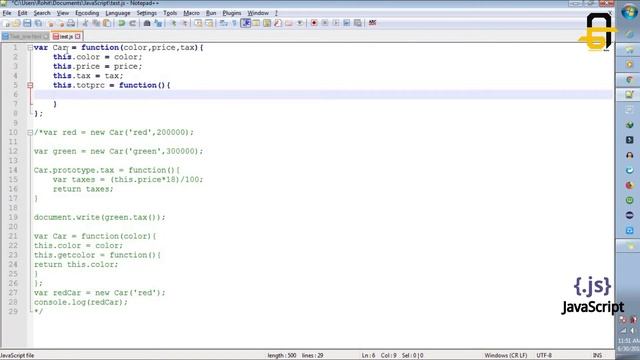Start macro recording with red Record icon

(314, 23)
